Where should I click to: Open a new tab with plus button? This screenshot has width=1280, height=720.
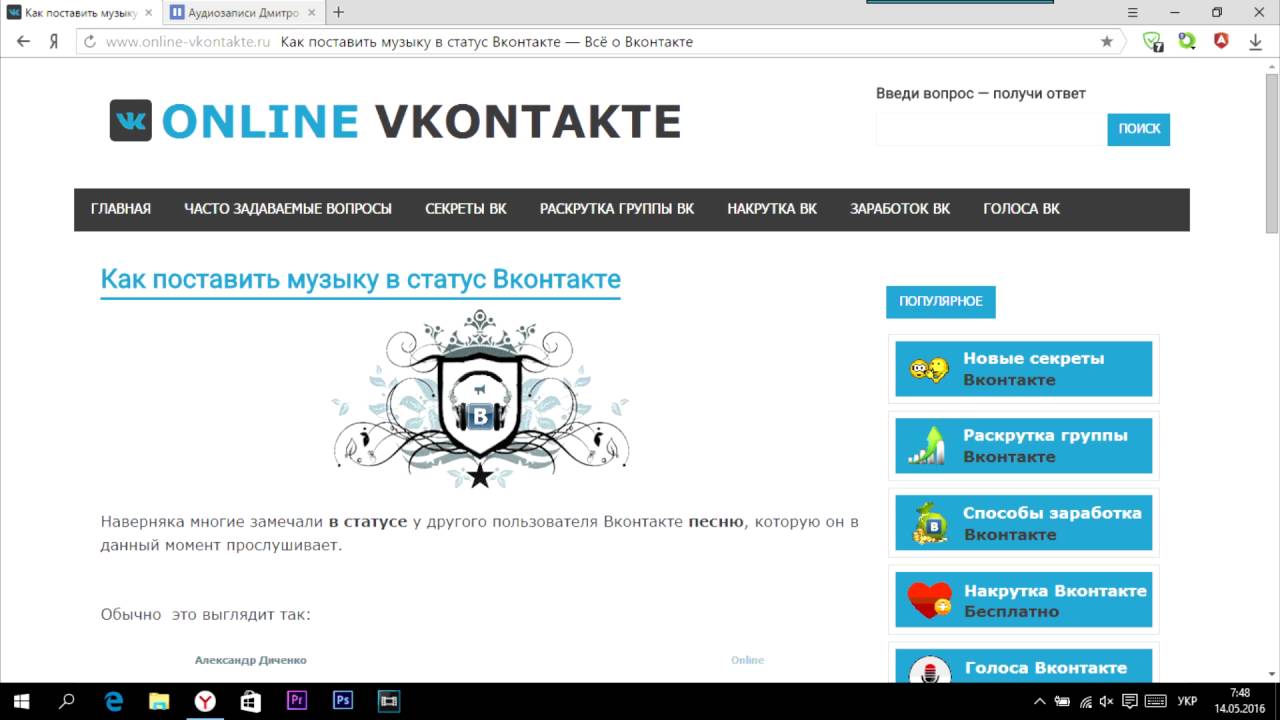[338, 12]
